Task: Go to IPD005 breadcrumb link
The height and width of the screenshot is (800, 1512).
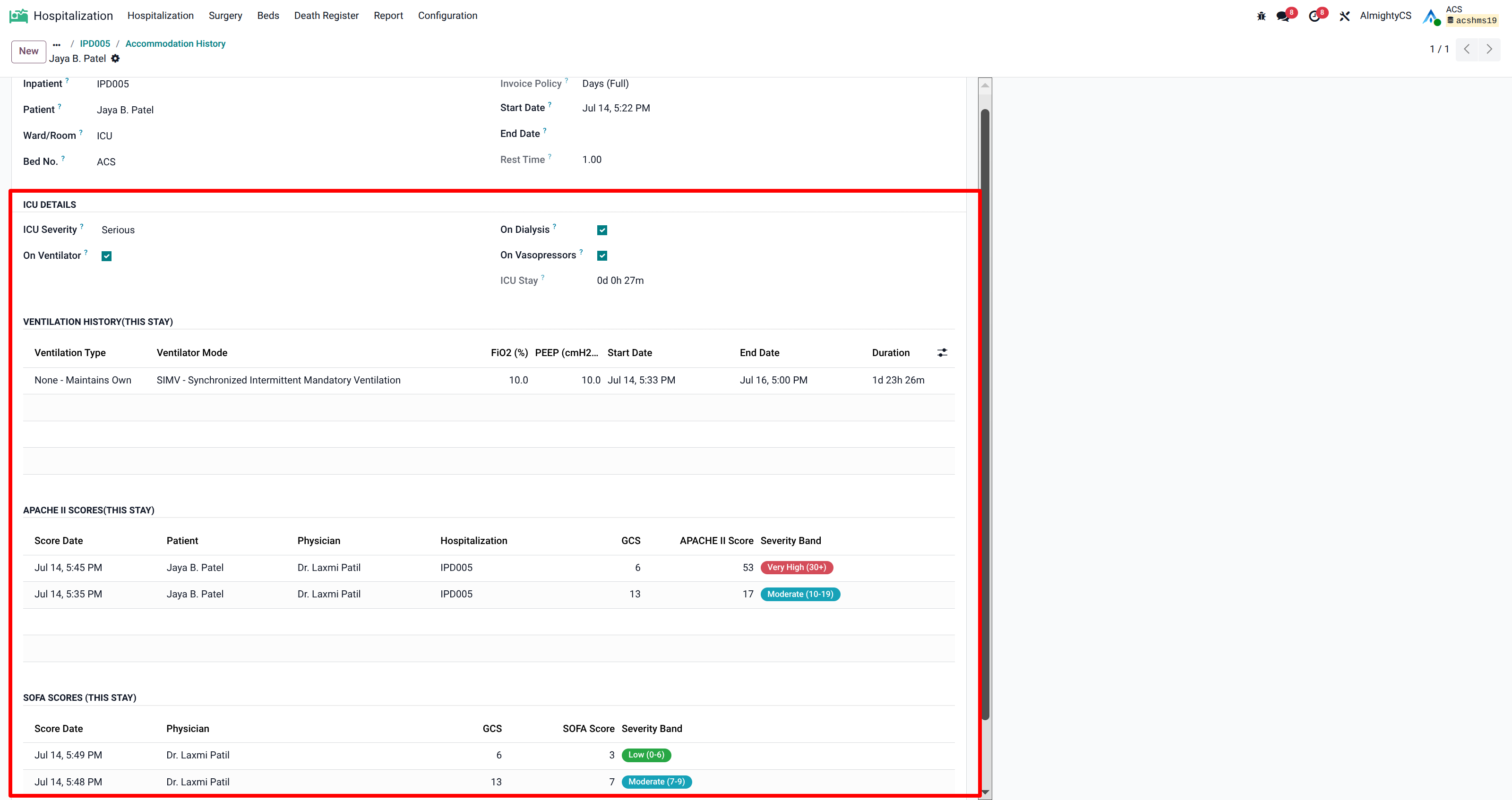Action: point(95,44)
